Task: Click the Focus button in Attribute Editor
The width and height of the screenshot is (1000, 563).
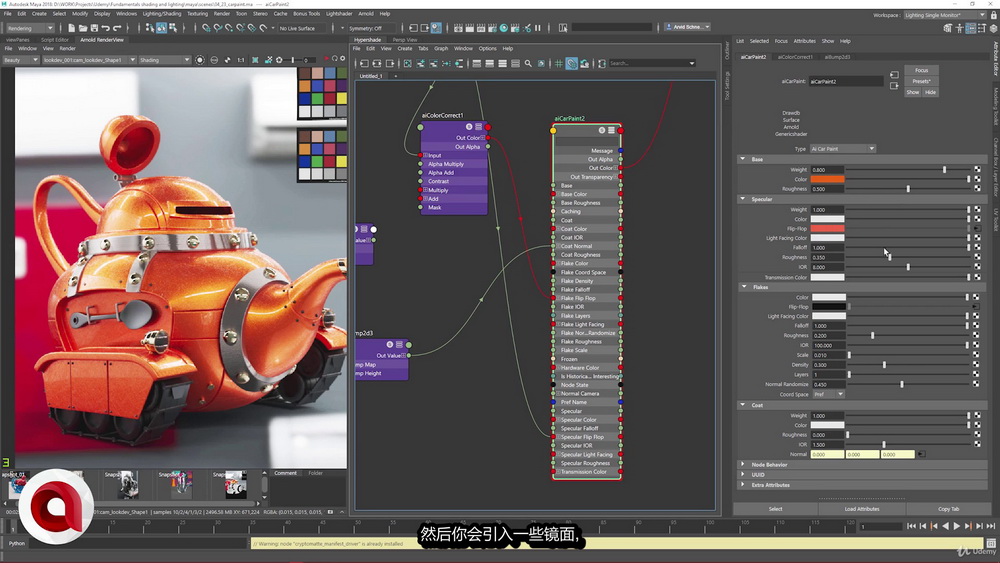Action: click(921, 70)
